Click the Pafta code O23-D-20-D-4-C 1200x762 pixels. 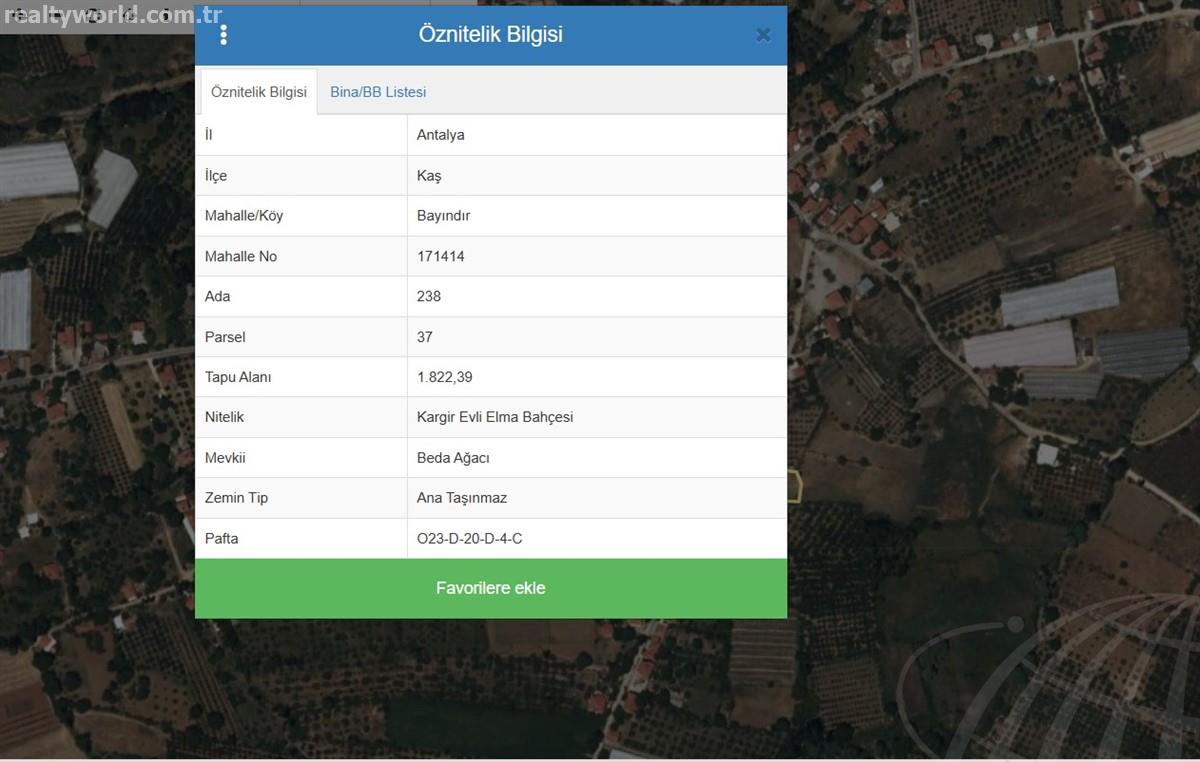coord(469,538)
